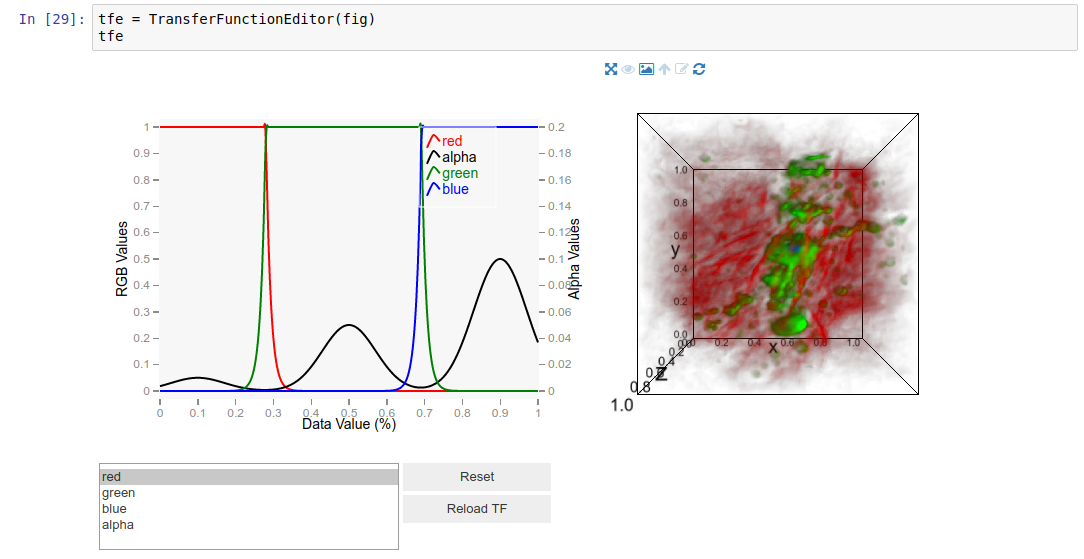Click the In [29] cell prompt
This screenshot has width=1084, height=559.
click(52, 19)
